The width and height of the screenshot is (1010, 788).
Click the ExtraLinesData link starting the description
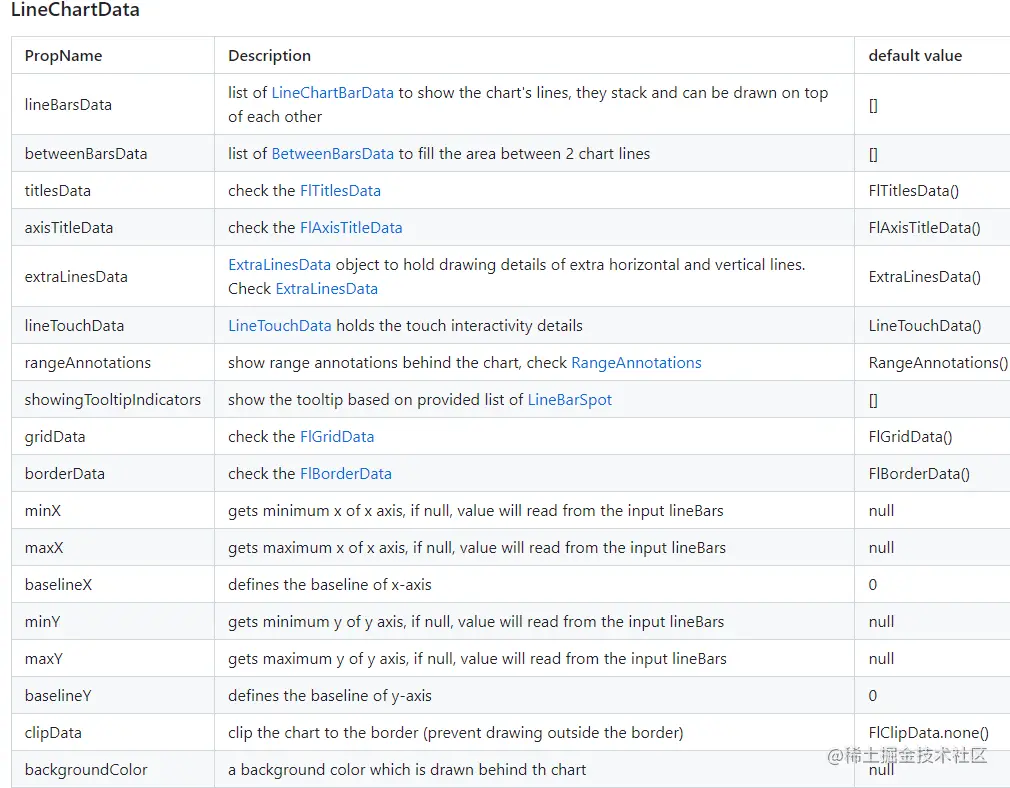pyautogui.click(x=279, y=265)
